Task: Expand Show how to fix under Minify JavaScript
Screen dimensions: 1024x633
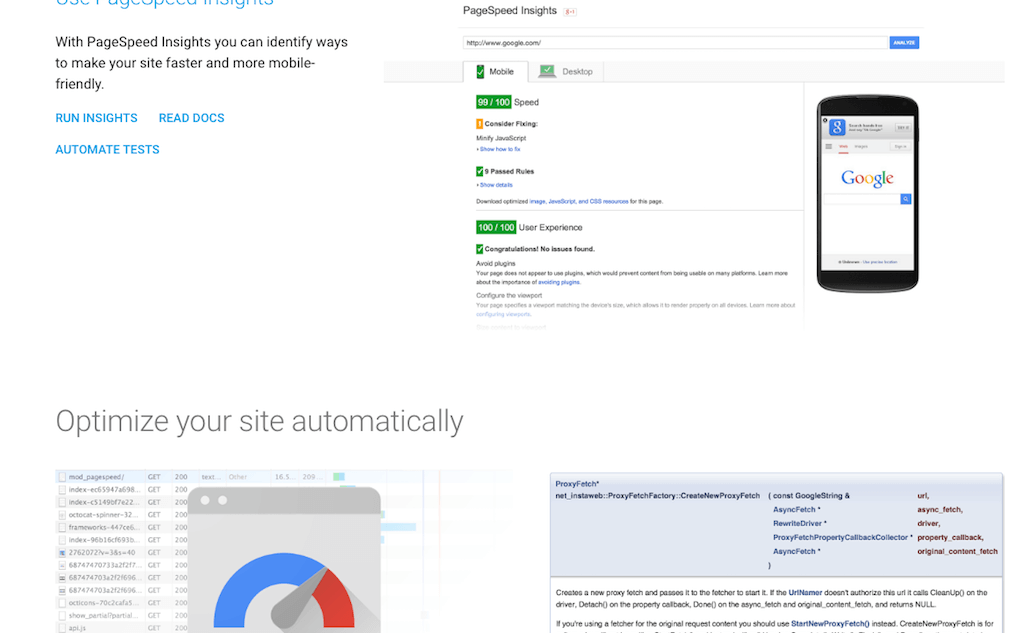Action: [500, 149]
